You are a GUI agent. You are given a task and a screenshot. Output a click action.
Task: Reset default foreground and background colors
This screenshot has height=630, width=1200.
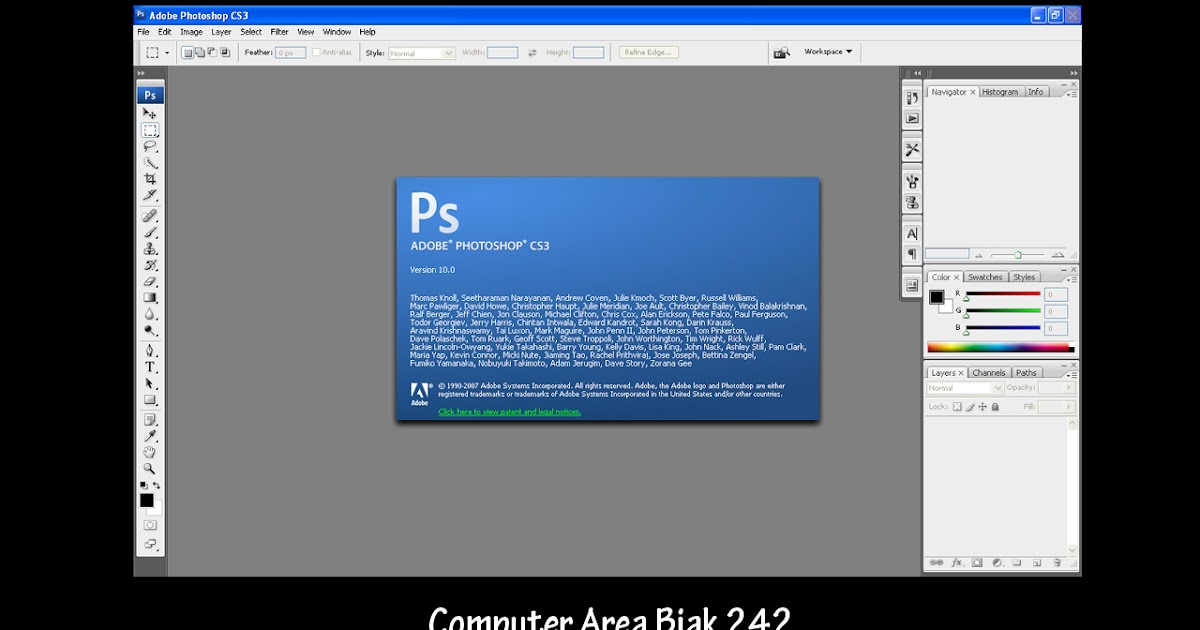pos(143,486)
